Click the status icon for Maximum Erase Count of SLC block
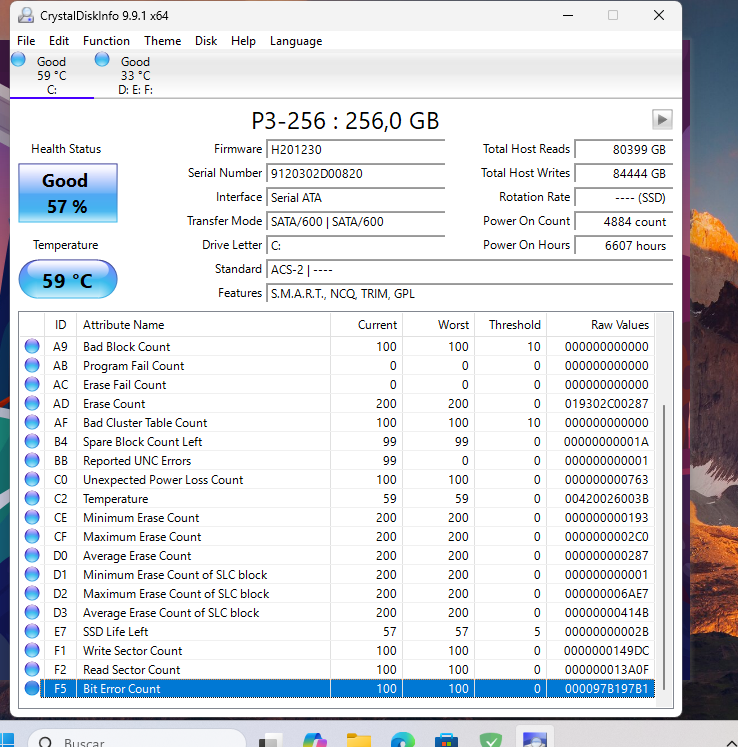This screenshot has width=738, height=747. [x=32, y=594]
